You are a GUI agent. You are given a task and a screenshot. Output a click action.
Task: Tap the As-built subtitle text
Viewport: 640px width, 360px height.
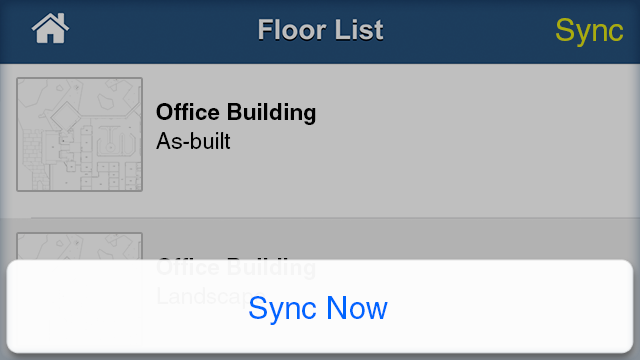click(x=193, y=141)
